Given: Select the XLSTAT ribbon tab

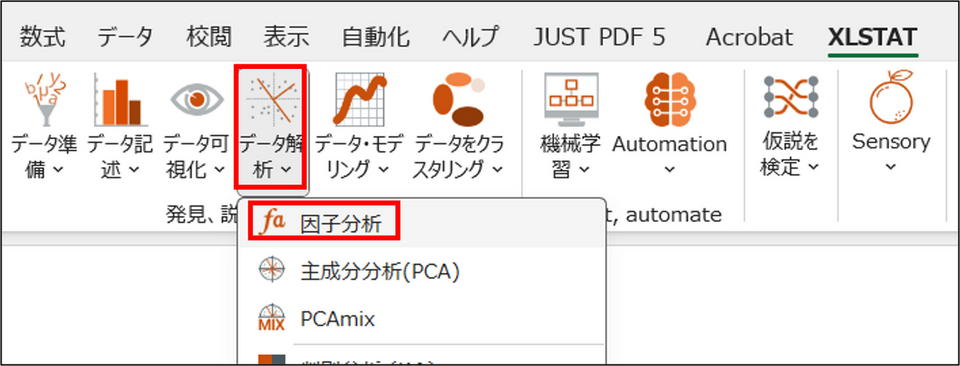Looking at the screenshot, I should [x=872, y=37].
